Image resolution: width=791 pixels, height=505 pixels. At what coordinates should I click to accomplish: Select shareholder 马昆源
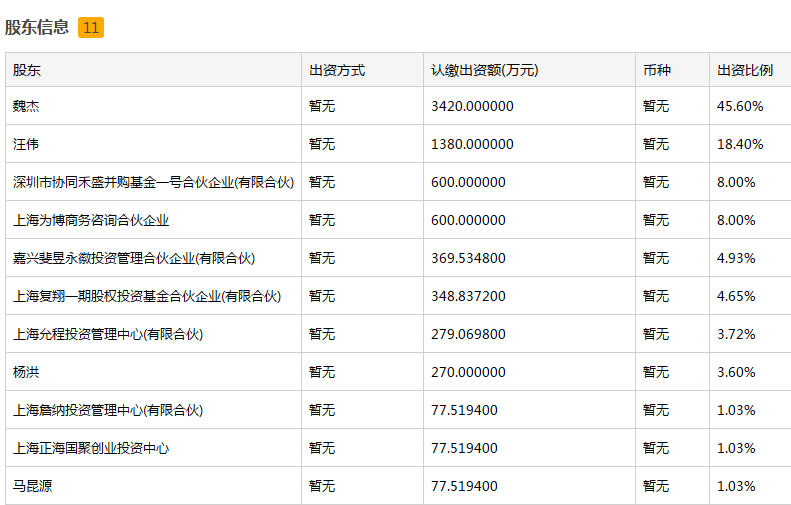pos(34,486)
